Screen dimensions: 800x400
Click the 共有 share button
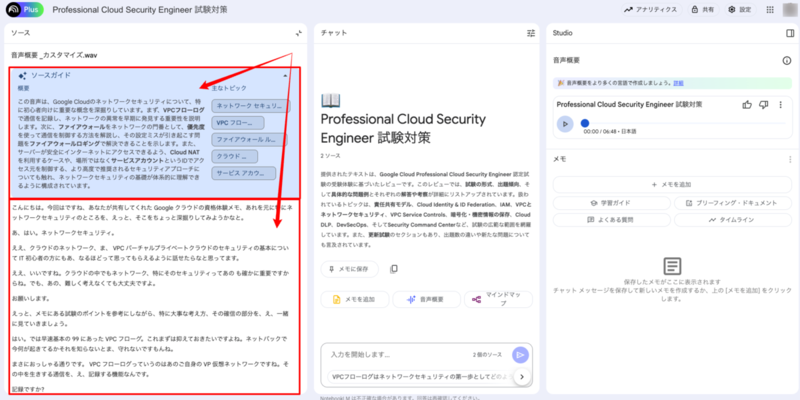coord(703,10)
